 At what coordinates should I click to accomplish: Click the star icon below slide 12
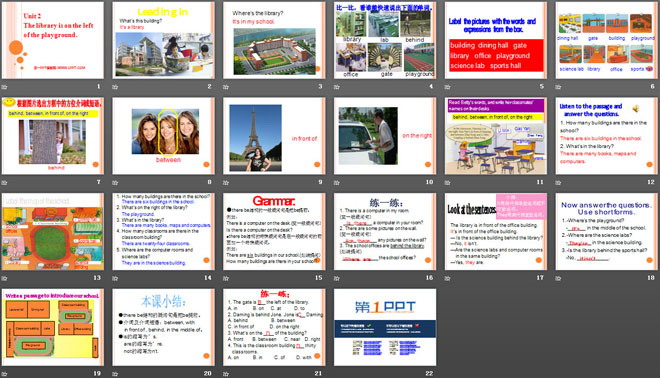(558, 183)
